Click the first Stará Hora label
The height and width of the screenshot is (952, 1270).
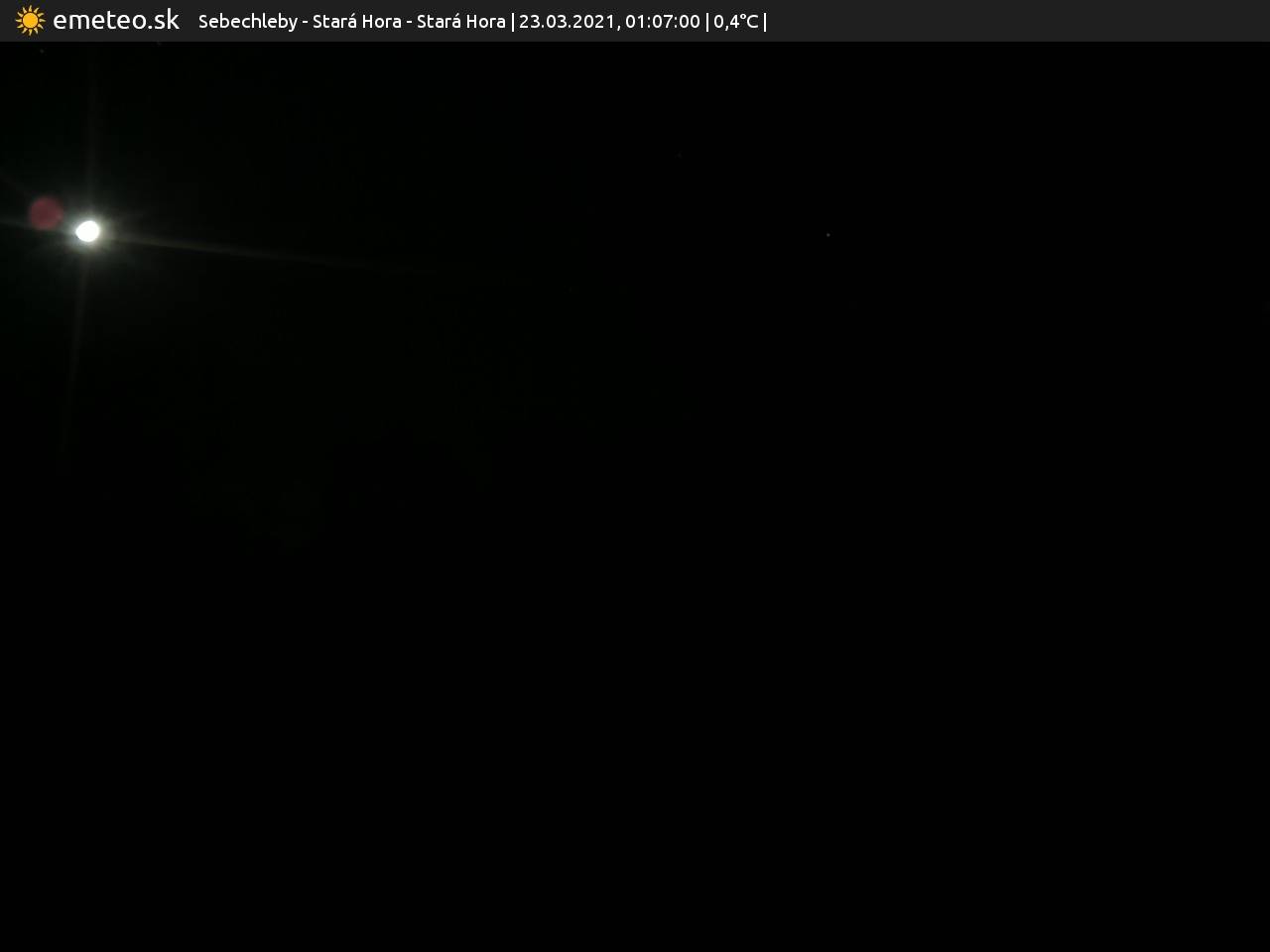coord(356,22)
